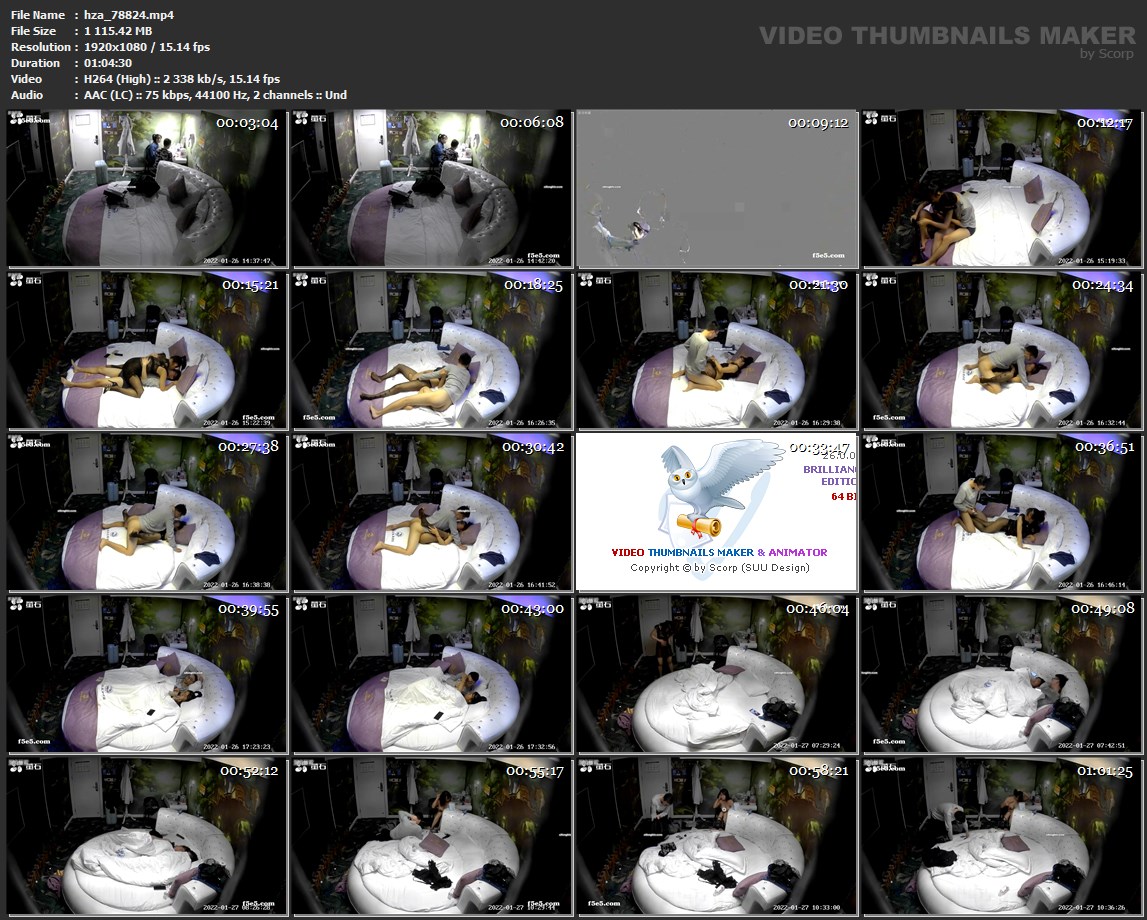The width and height of the screenshot is (1147, 920).
Task: Open the thumbnail stamped 00:03:04
Action: coord(147,188)
